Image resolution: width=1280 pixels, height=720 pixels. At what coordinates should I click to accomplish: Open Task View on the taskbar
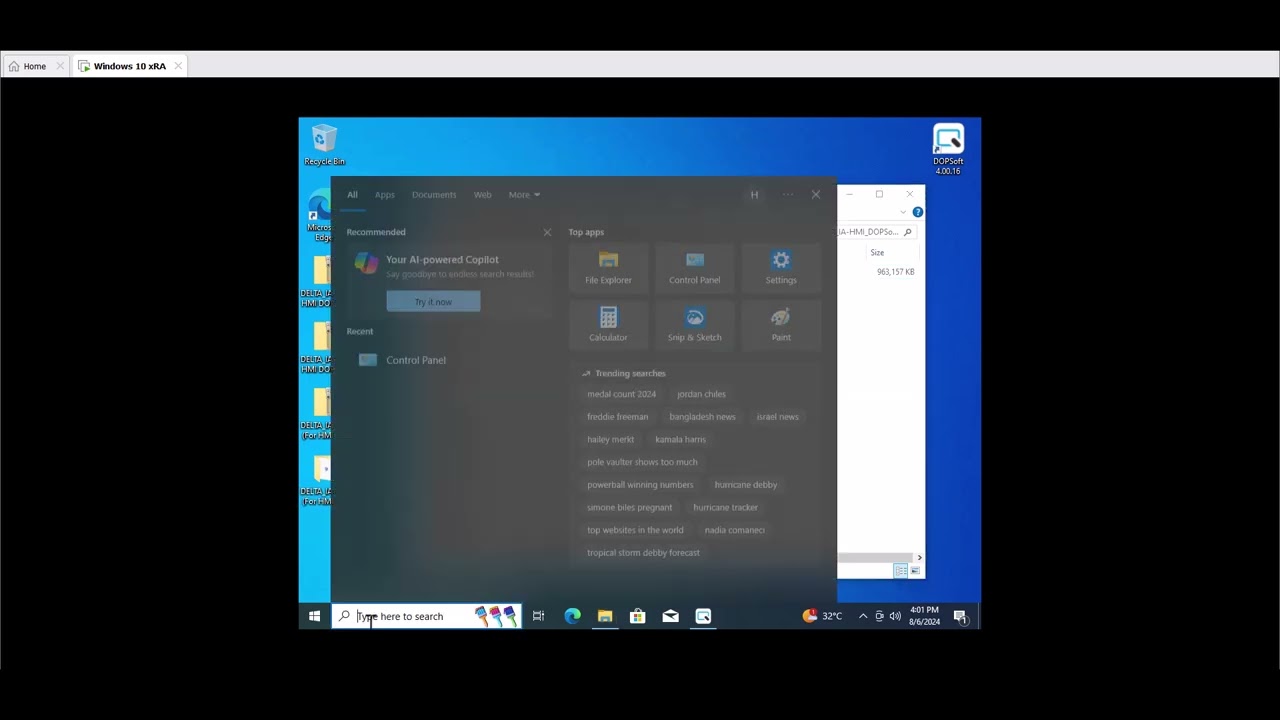[538, 616]
